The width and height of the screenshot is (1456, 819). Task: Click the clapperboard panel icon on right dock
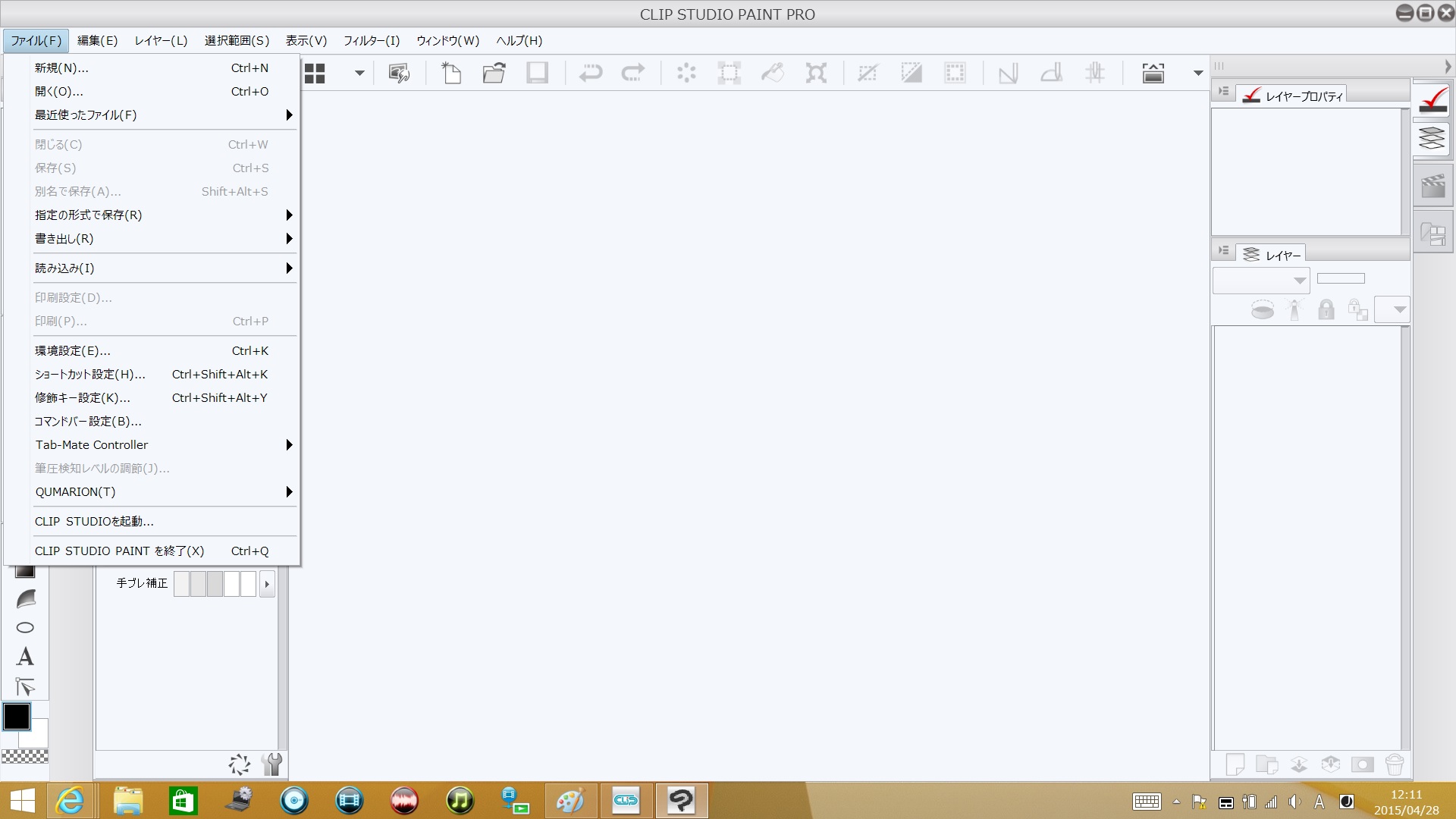click(x=1432, y=186)
